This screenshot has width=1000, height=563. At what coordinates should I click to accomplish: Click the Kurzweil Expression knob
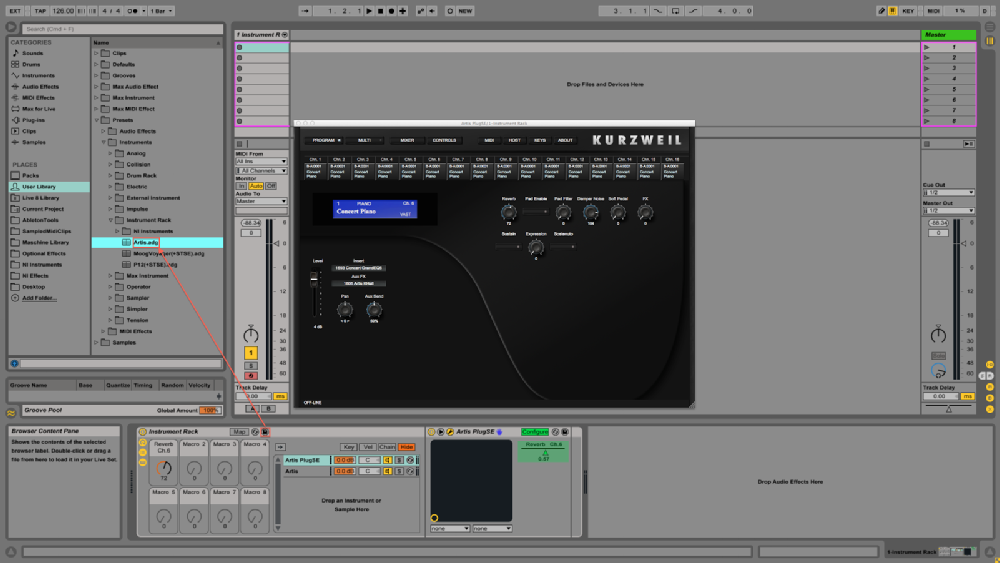pyautogui.click(x=536, y=247)
